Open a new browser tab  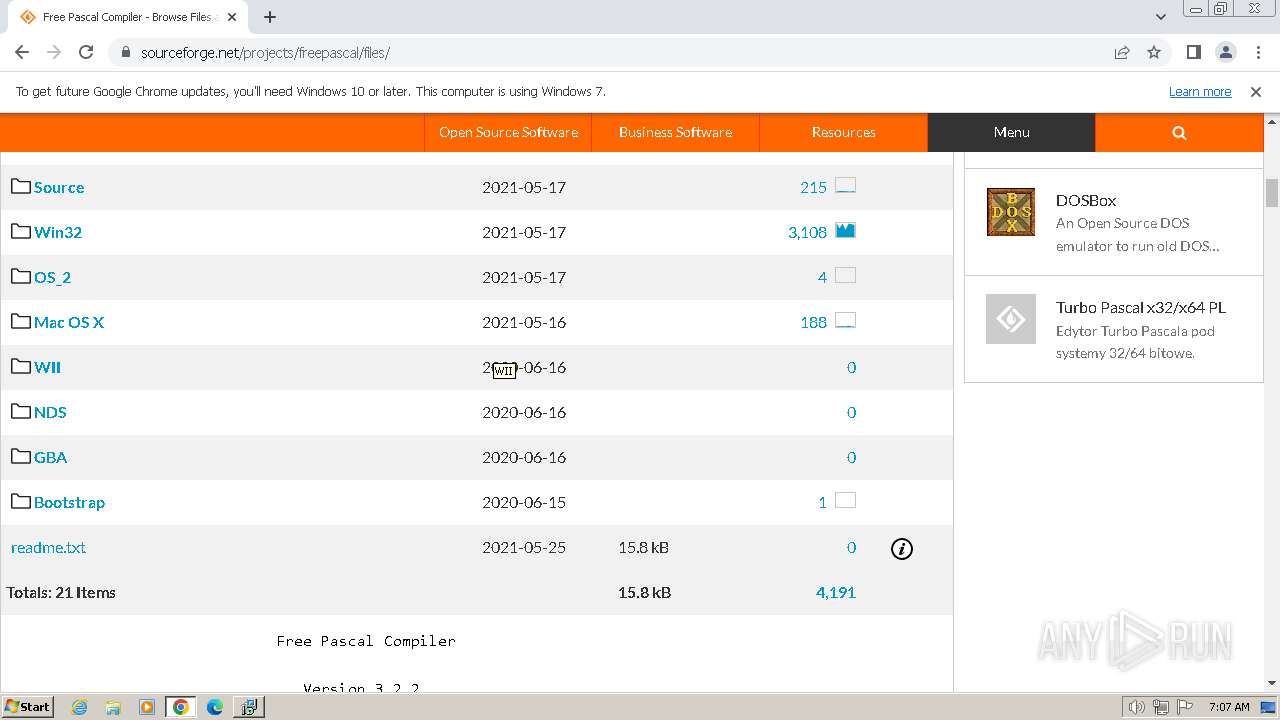click(x=270, y=17)
